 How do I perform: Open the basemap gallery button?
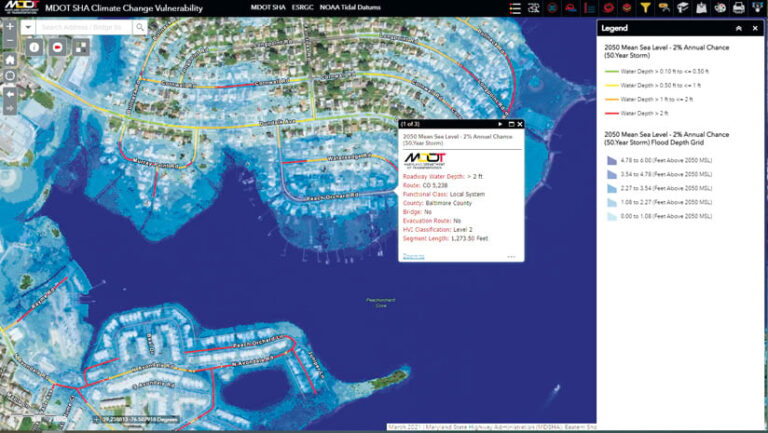point(81,48)
